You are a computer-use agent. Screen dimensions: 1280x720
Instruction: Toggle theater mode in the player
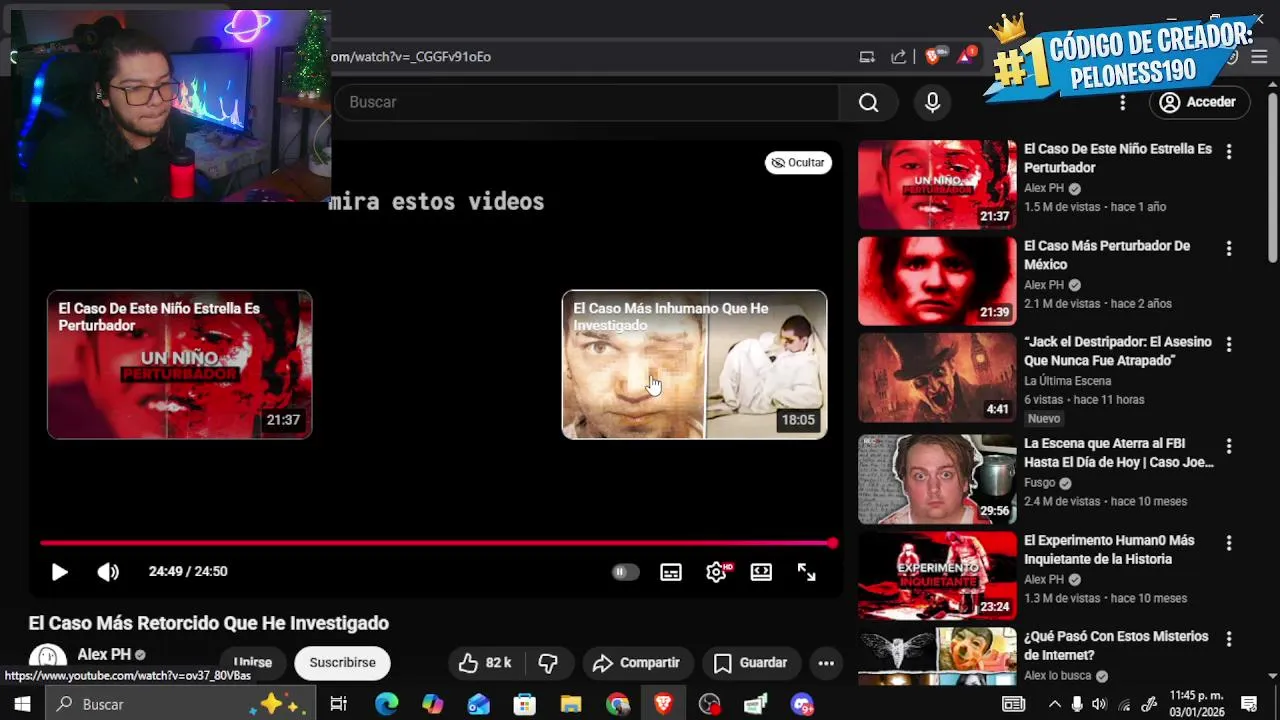[761, 572]
